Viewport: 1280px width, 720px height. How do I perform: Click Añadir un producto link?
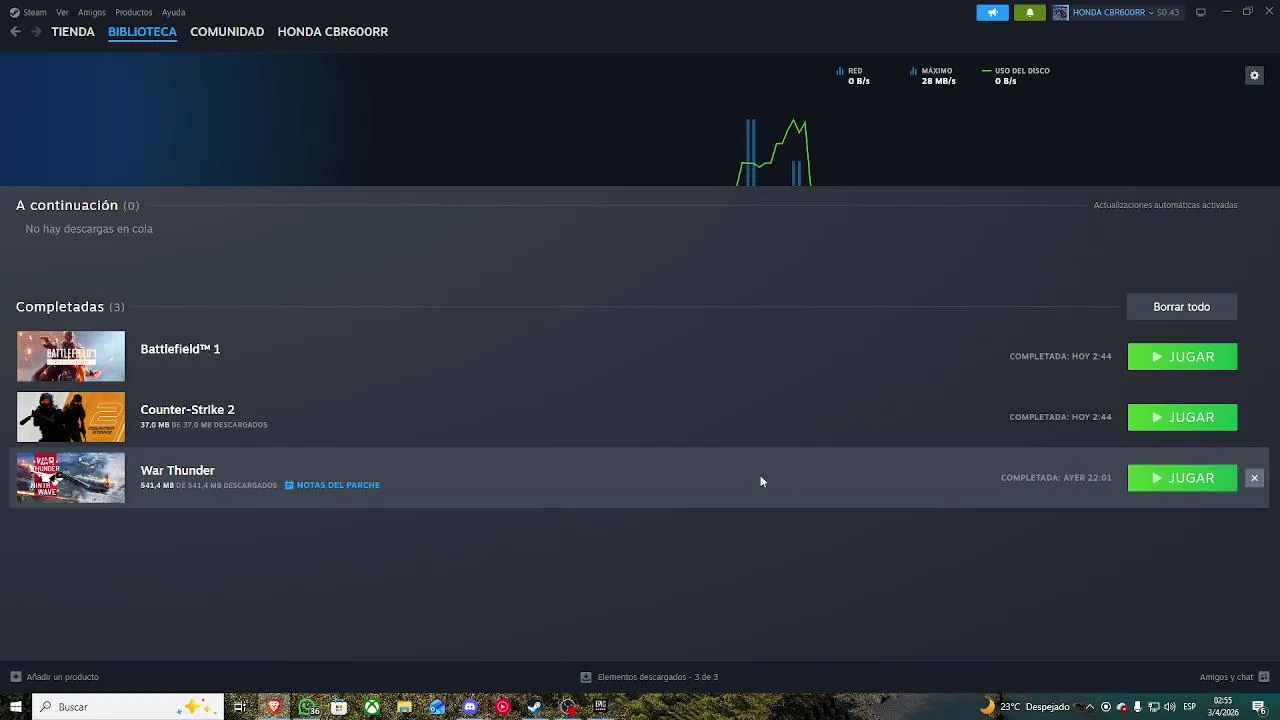point(62,677)
